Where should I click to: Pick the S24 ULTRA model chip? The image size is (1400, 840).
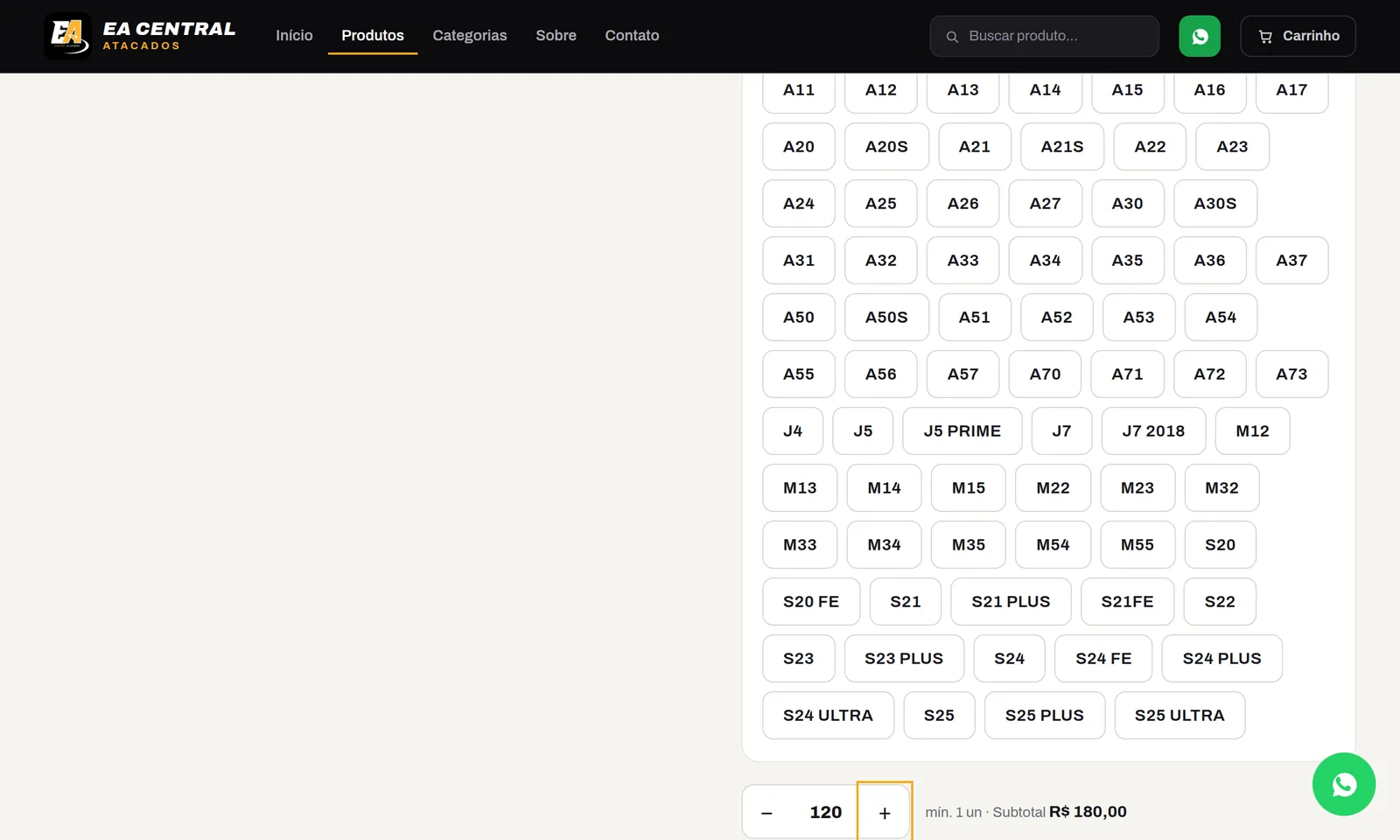click(x=828, y=716)
